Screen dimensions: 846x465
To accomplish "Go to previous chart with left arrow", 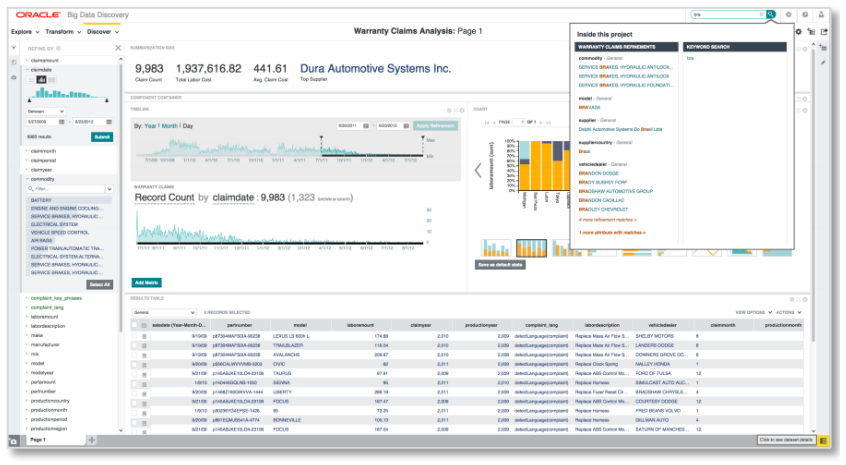I will [478, 169].
